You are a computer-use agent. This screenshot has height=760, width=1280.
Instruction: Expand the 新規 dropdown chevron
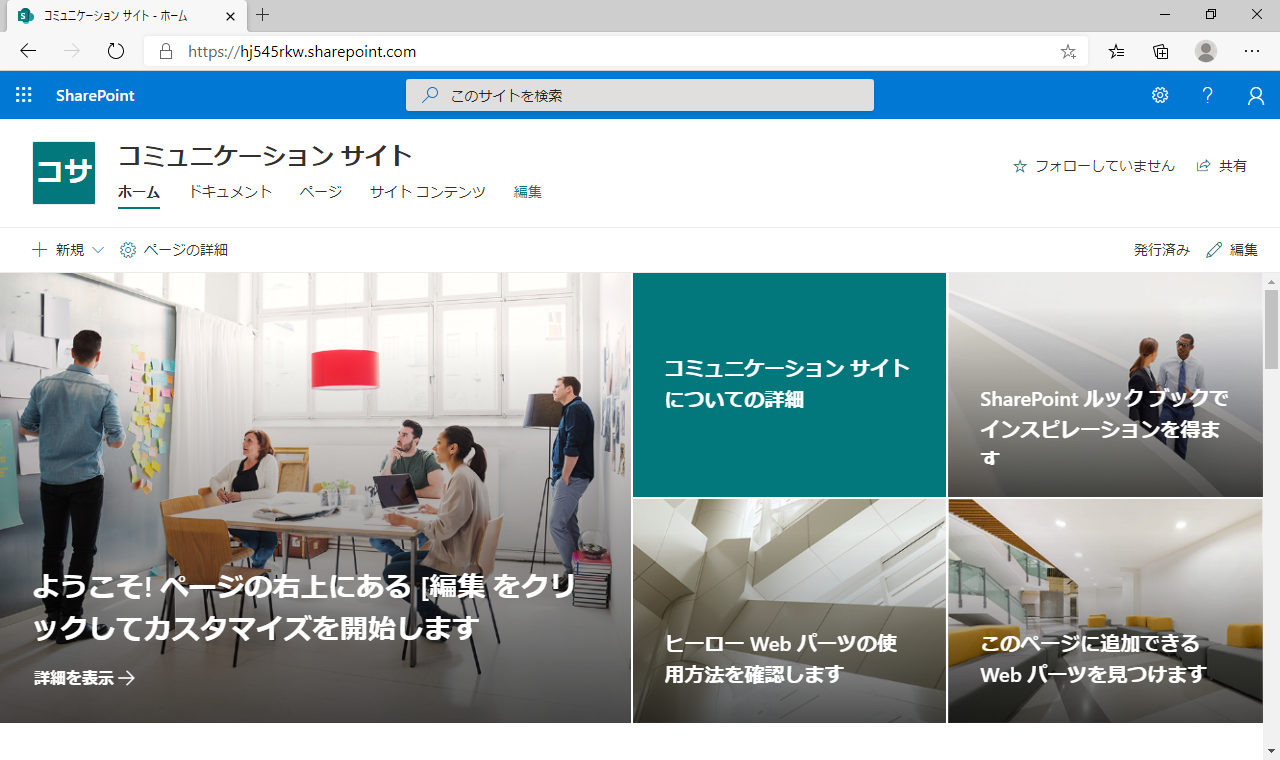[x=98, y=250]
